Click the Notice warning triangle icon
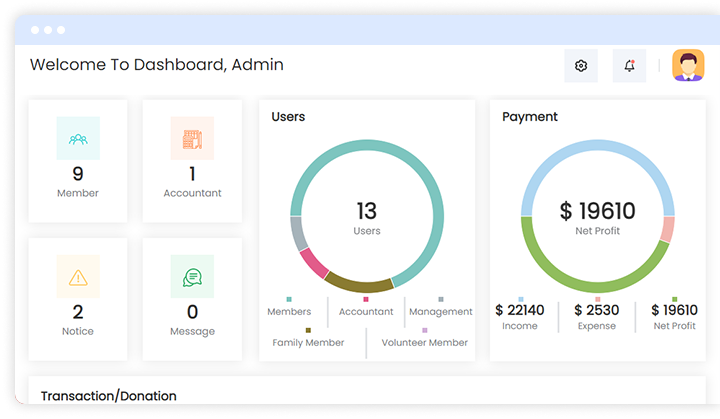 tap(78, 277)
